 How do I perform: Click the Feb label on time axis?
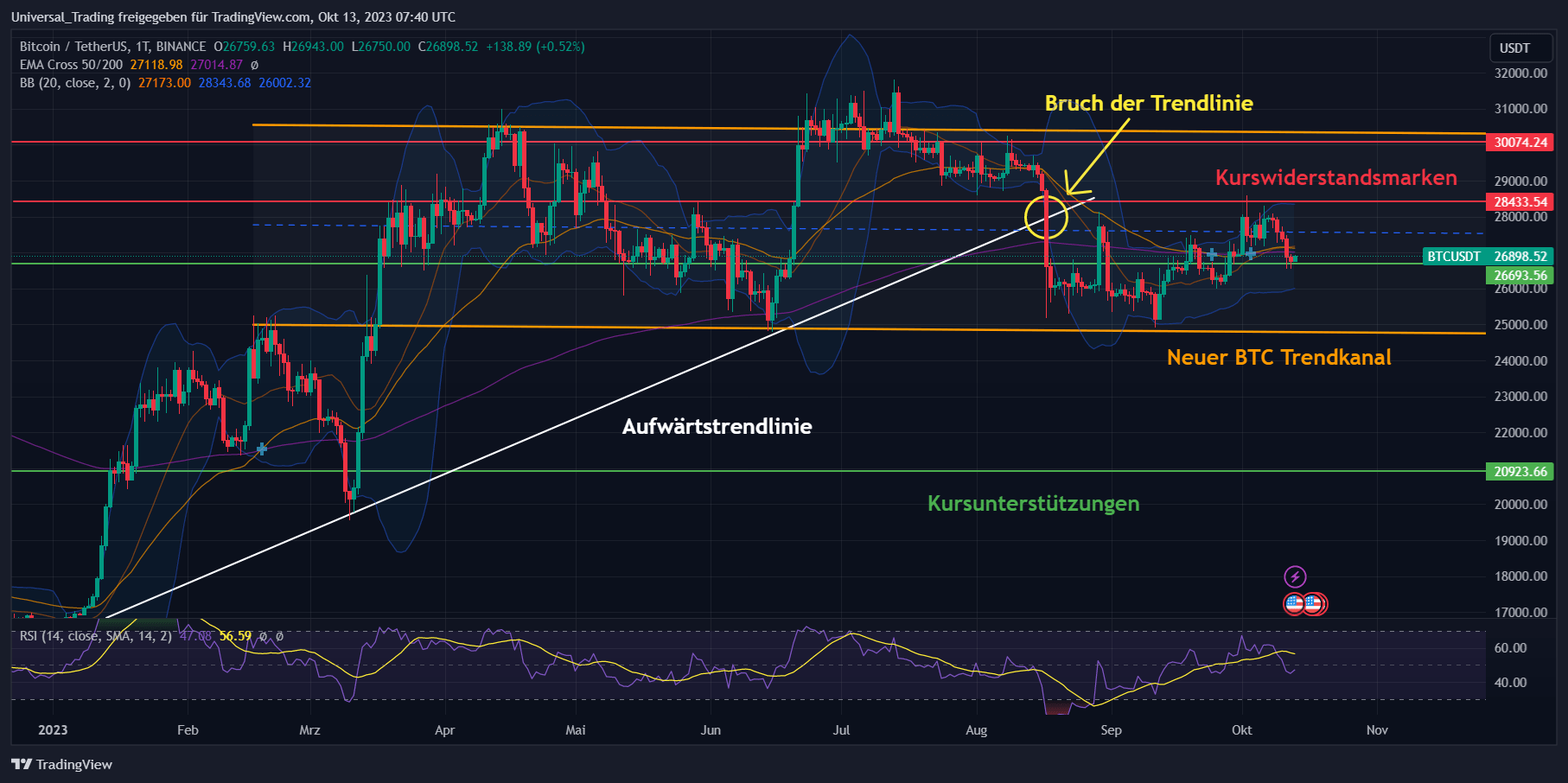point(188,730)
